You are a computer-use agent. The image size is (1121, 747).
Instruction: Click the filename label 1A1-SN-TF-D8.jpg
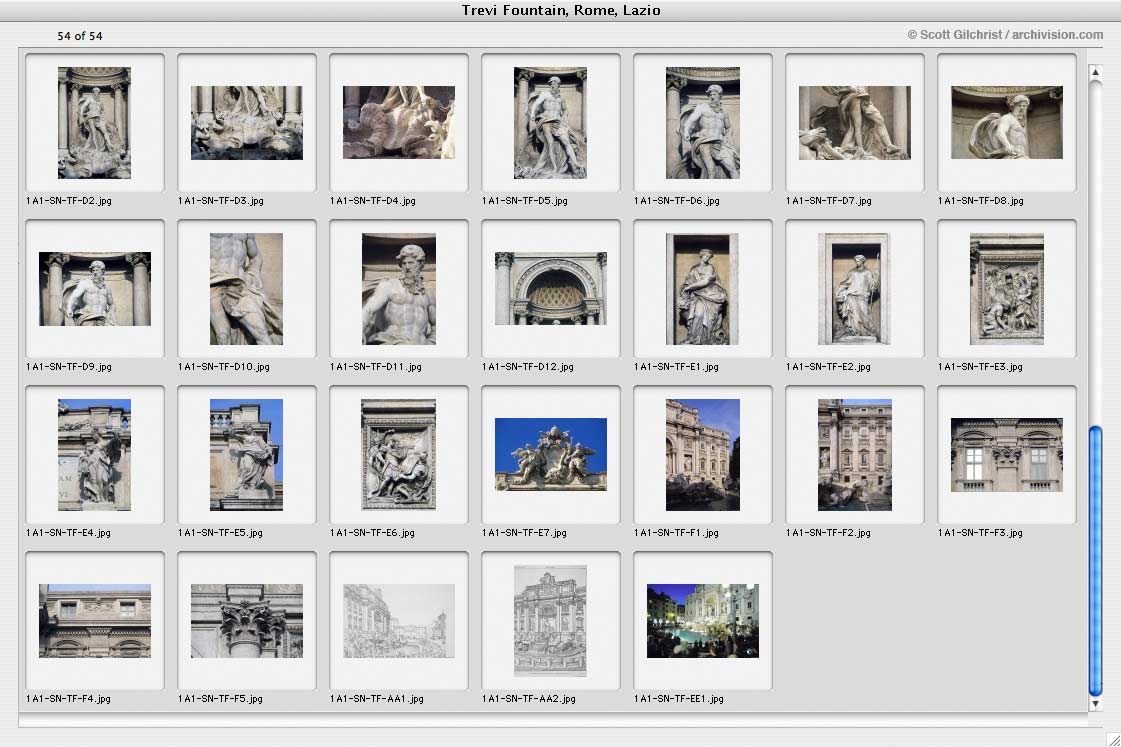[x=981, y=201]
